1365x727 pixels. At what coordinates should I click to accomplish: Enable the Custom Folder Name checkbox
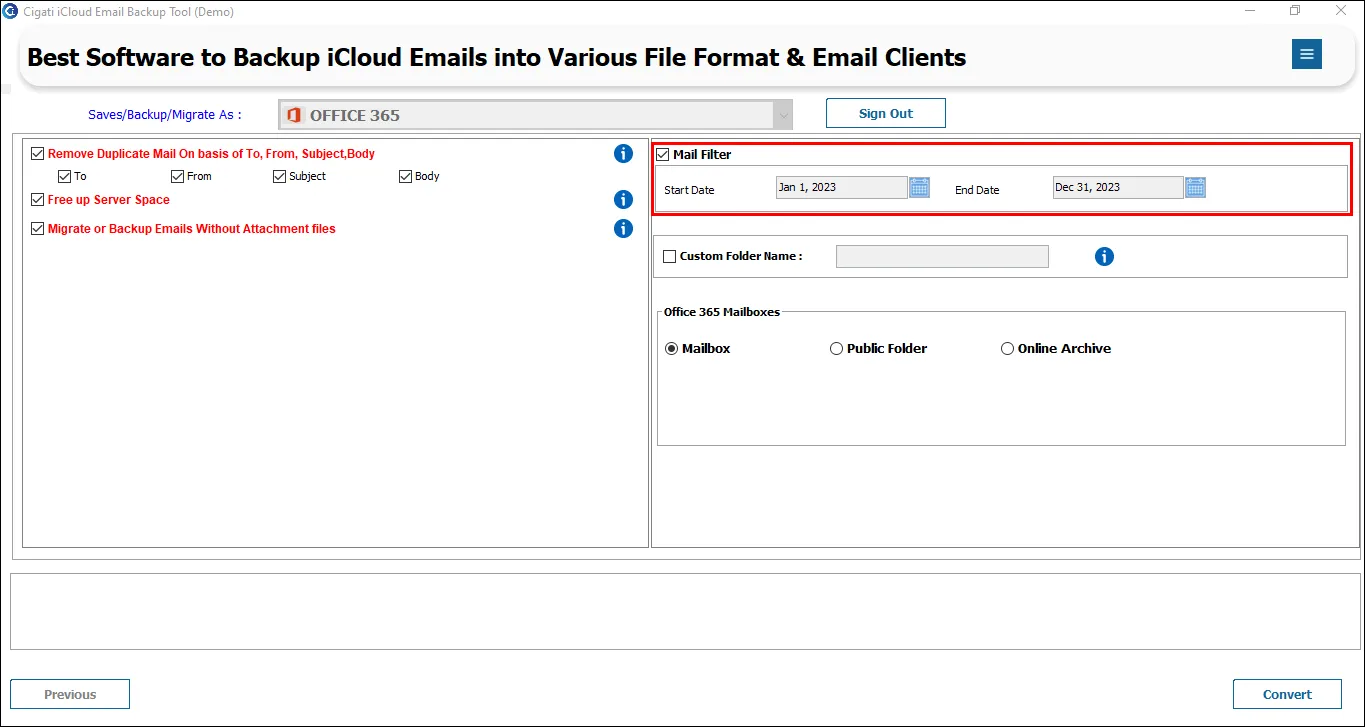point(669,257)
